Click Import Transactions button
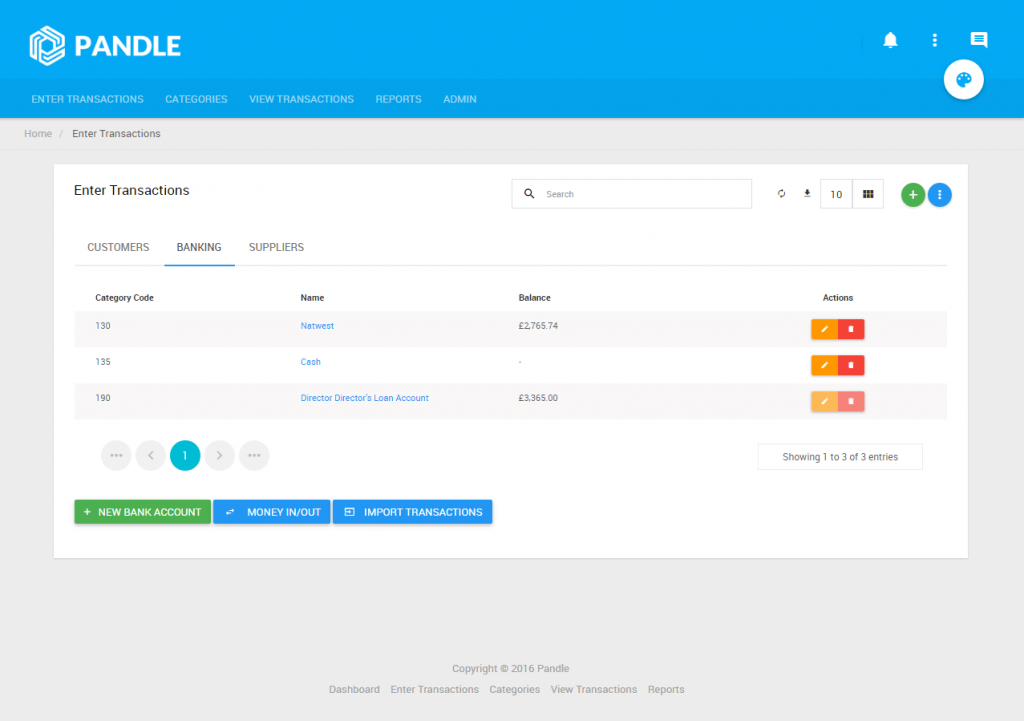Screen dimensions: 1024x721 coord(413,512)
